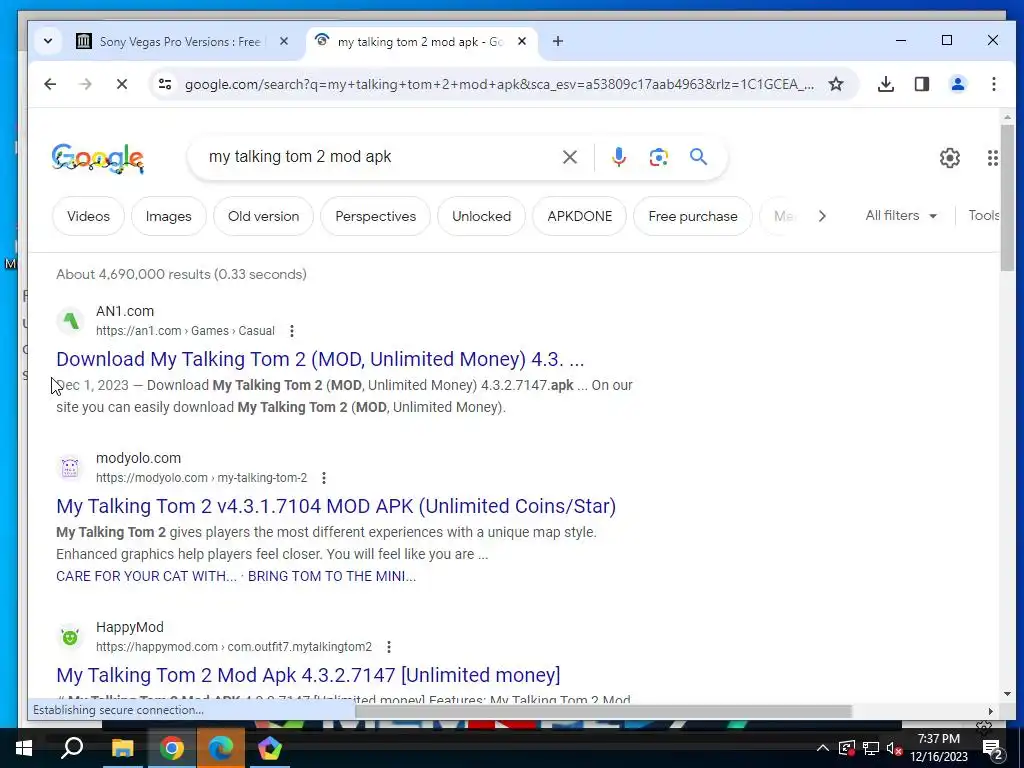The height and width of the screenshot is (768, 1024).
Task: Select the APKDONE filter chip
Action: pyautogui.click(x=579, y=216)
